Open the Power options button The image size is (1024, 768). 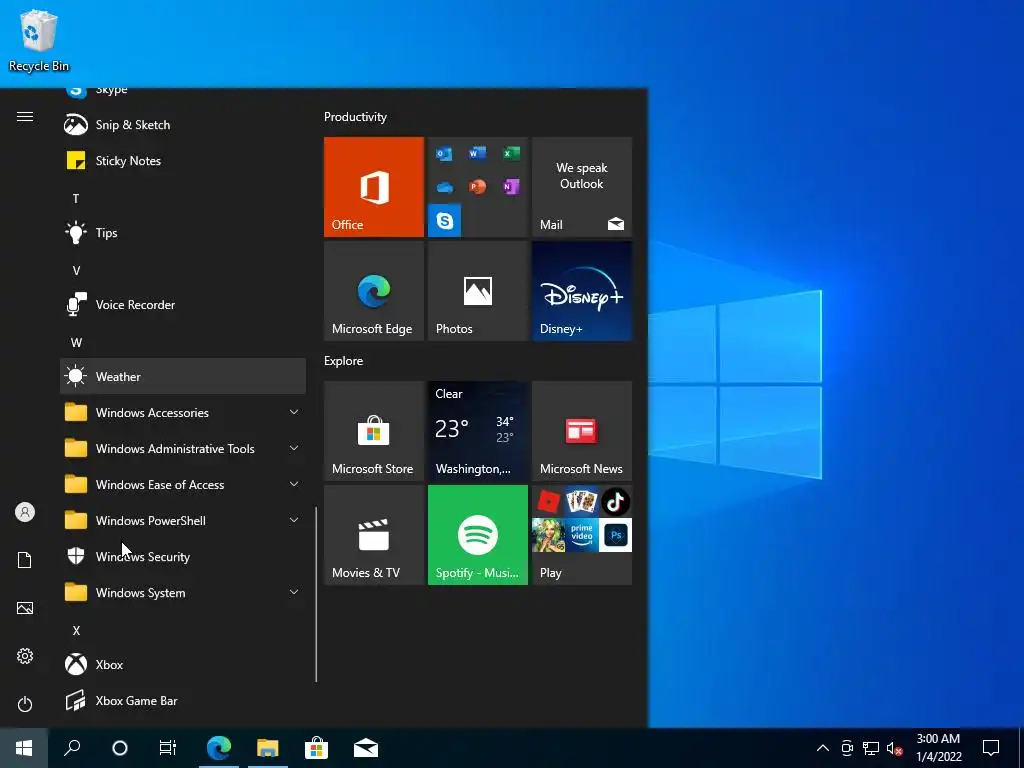point(25,704)
